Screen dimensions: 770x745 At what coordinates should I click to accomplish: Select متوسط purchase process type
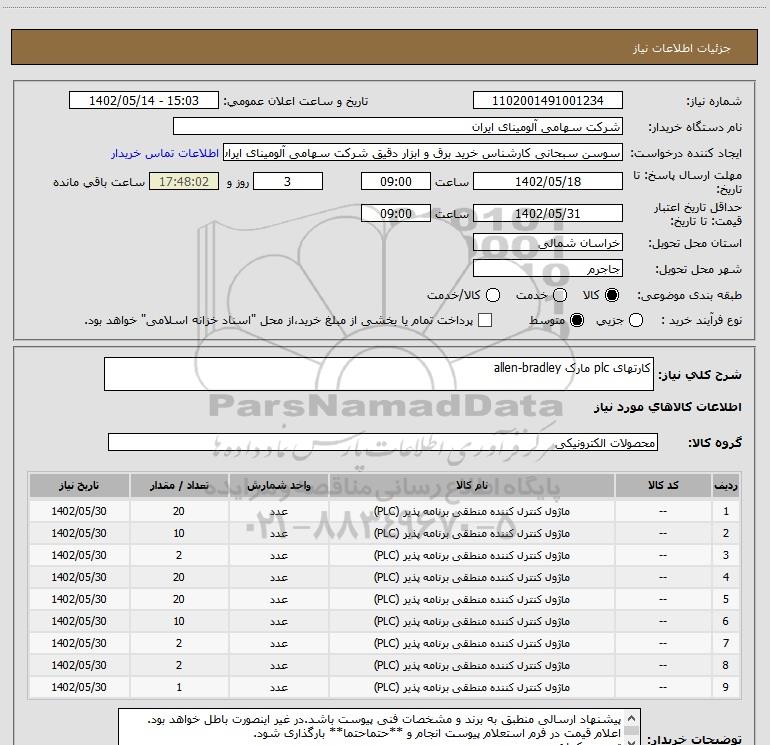(x=576, y=321)
